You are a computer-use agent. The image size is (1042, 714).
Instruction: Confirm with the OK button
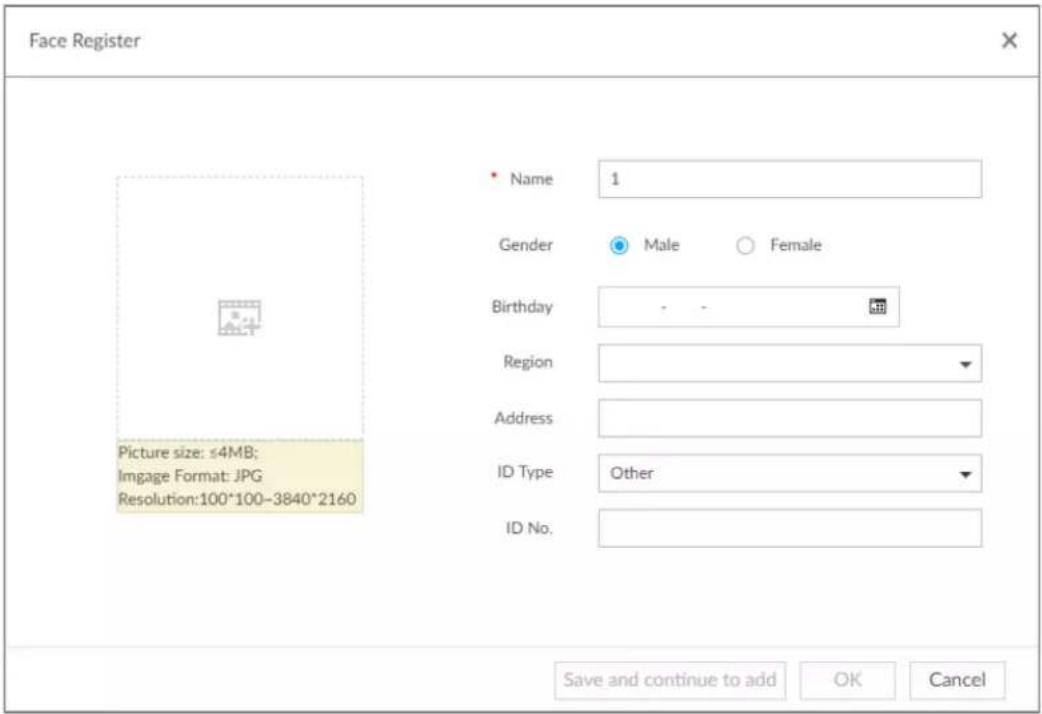point(847,680)
